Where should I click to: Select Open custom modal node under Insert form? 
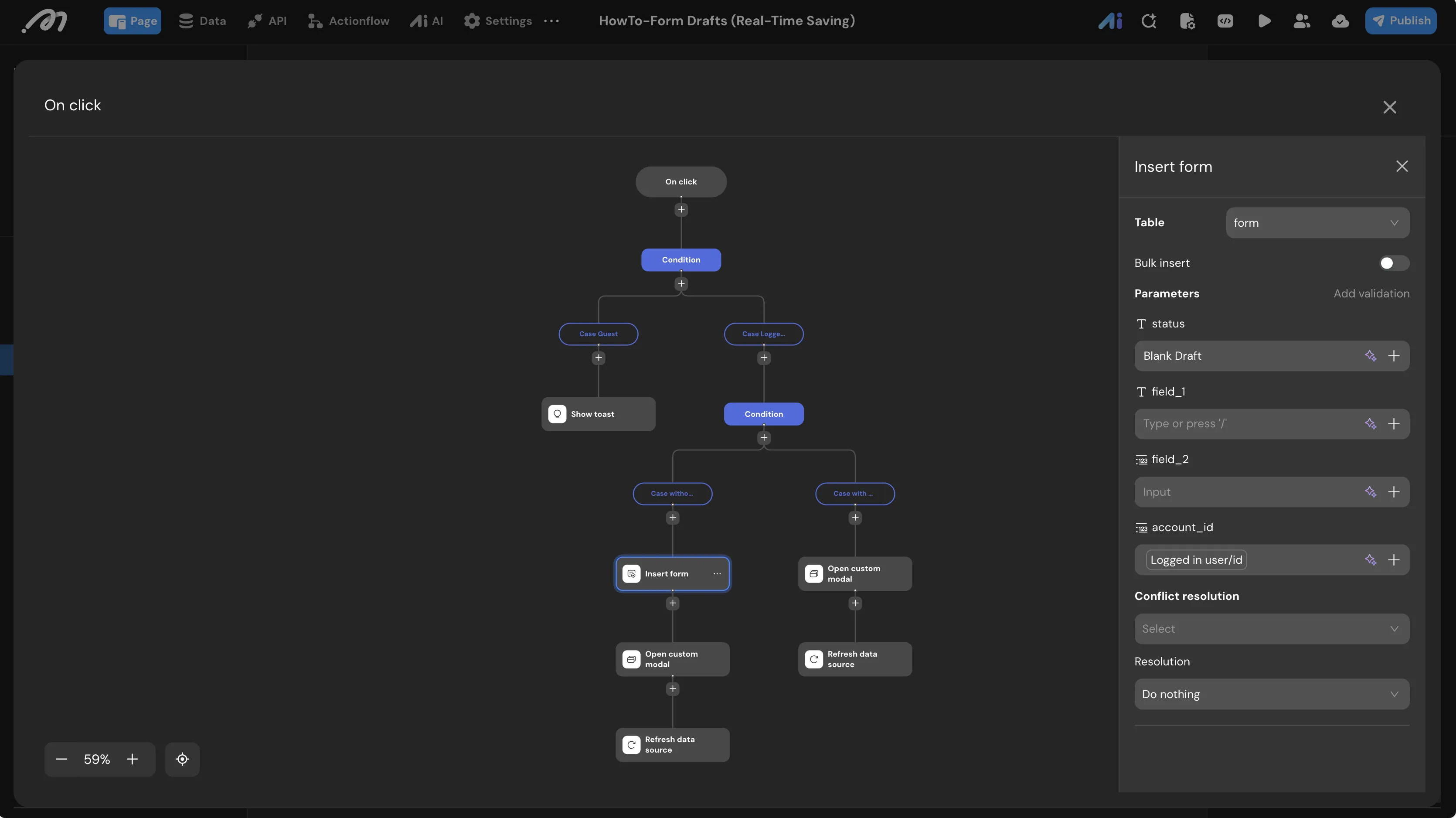673,659
